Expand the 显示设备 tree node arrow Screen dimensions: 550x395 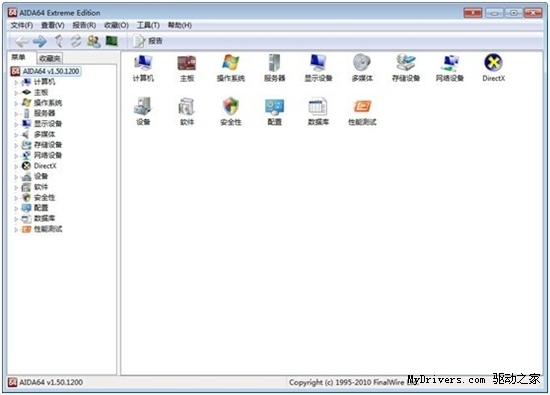click(x=16, y=124)
